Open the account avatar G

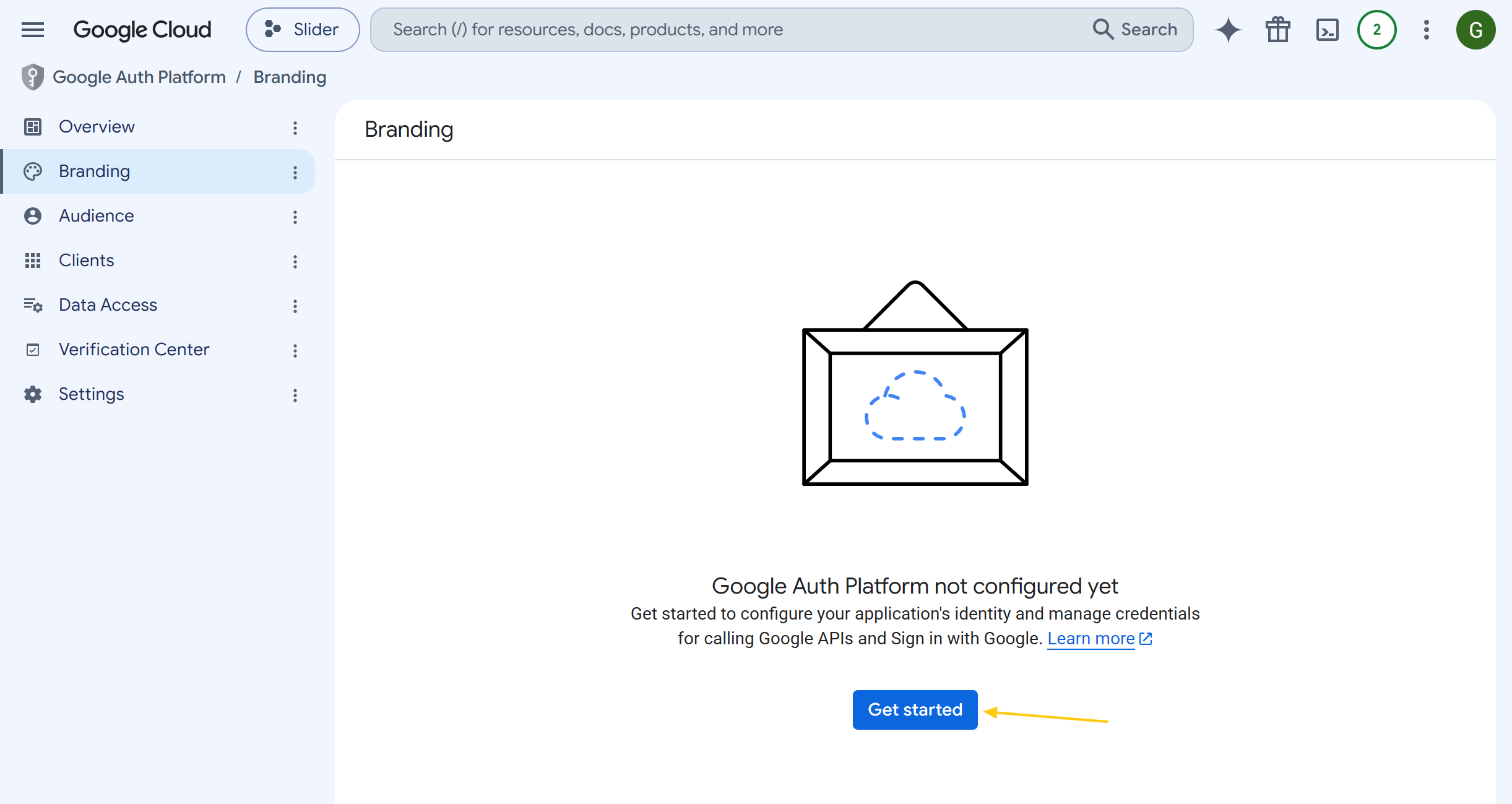point(1476,30)
